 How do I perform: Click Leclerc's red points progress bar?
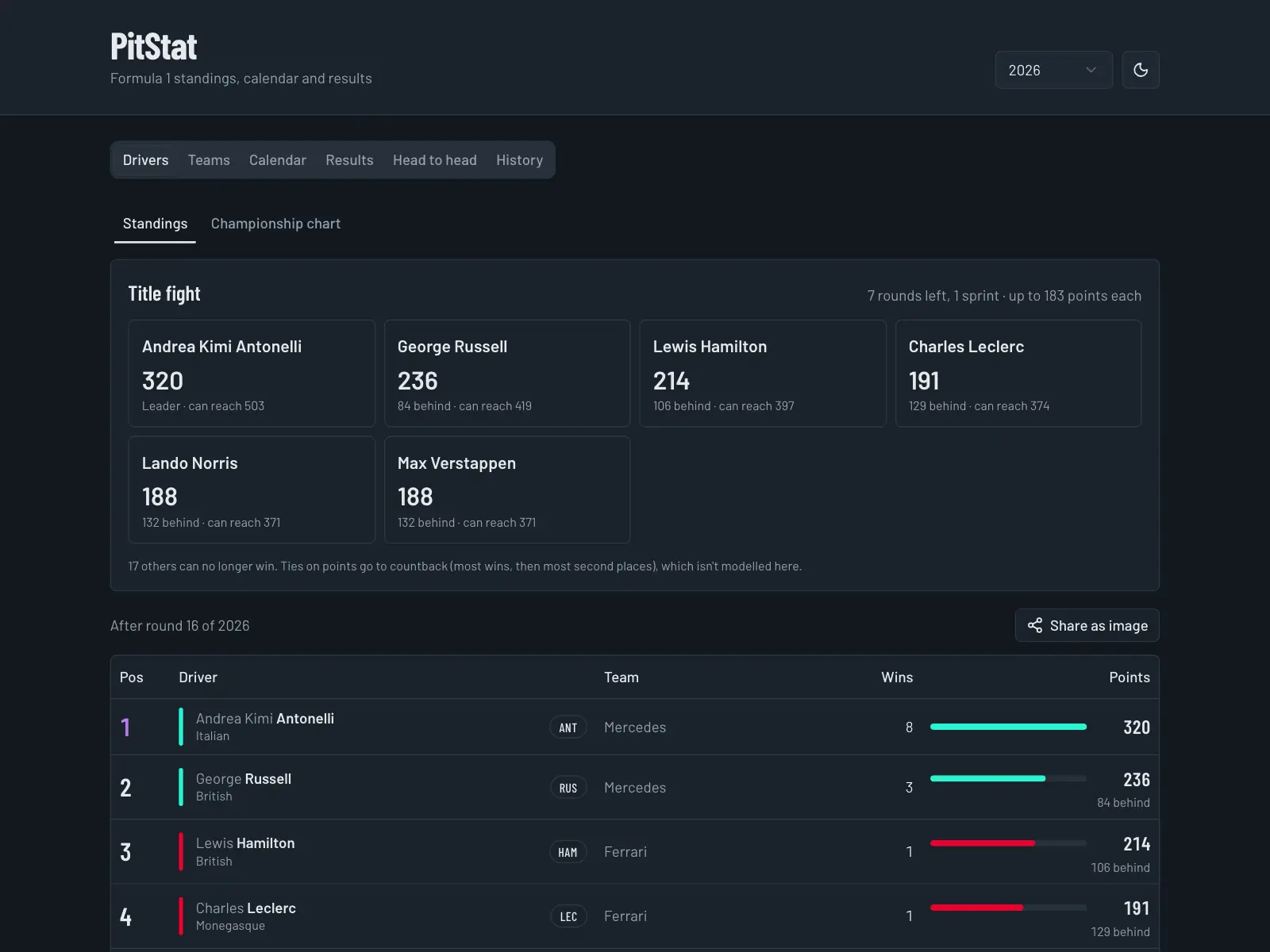pos(1008,908)
